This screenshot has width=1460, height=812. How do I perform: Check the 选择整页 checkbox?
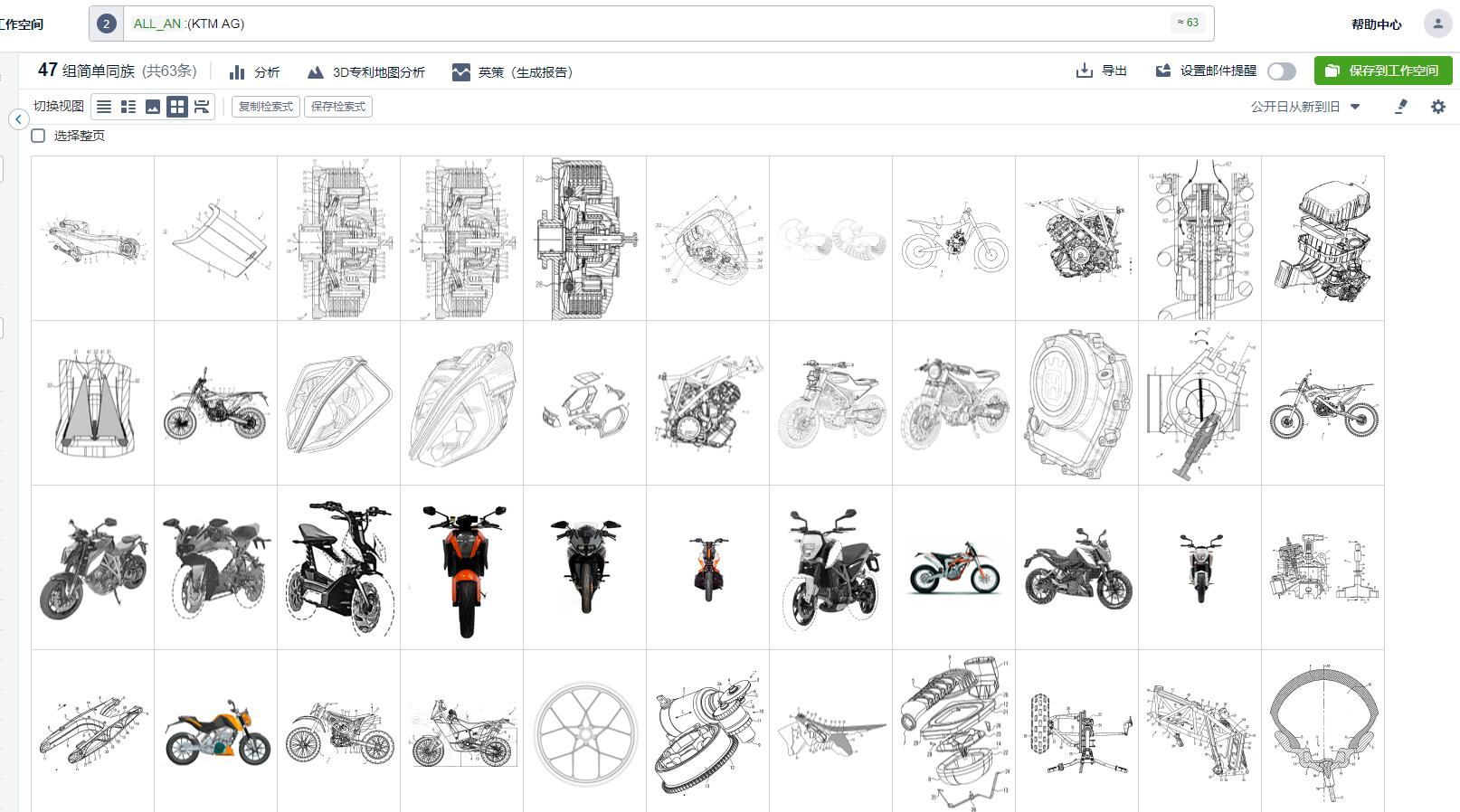click(x=38, y=136)
